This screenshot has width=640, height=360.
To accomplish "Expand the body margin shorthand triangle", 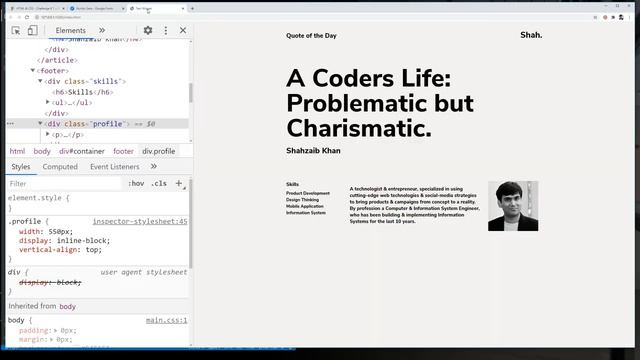I will [52, 339].
